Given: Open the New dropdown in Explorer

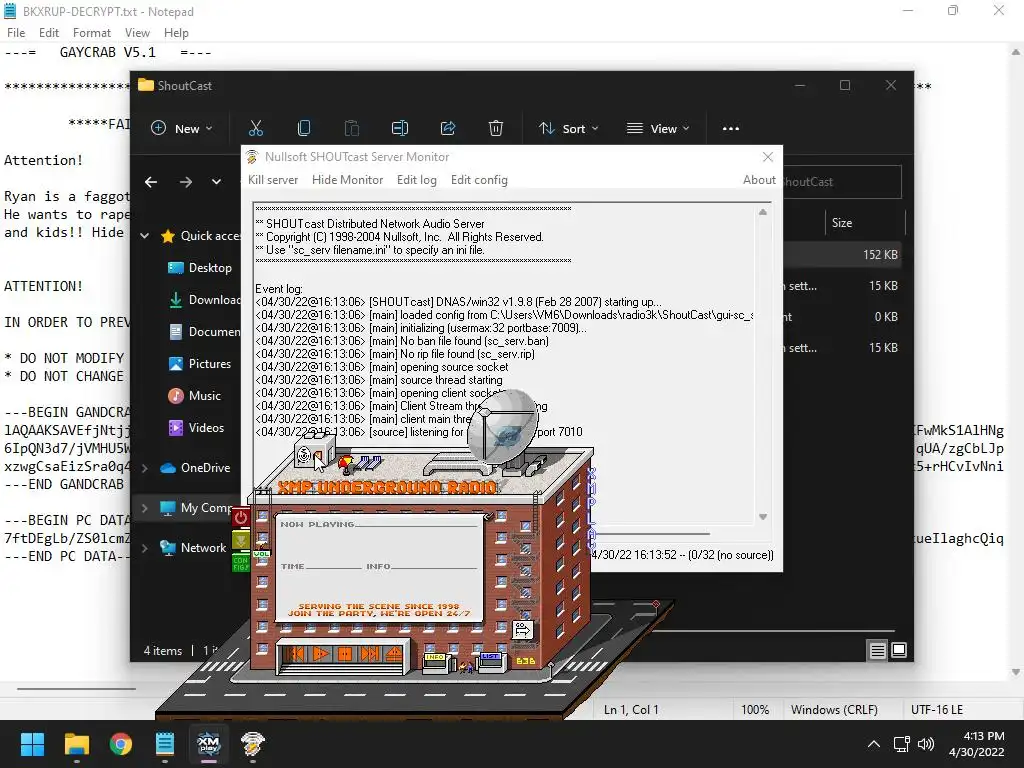Looking at the screenshot, I should click(182, 129).
